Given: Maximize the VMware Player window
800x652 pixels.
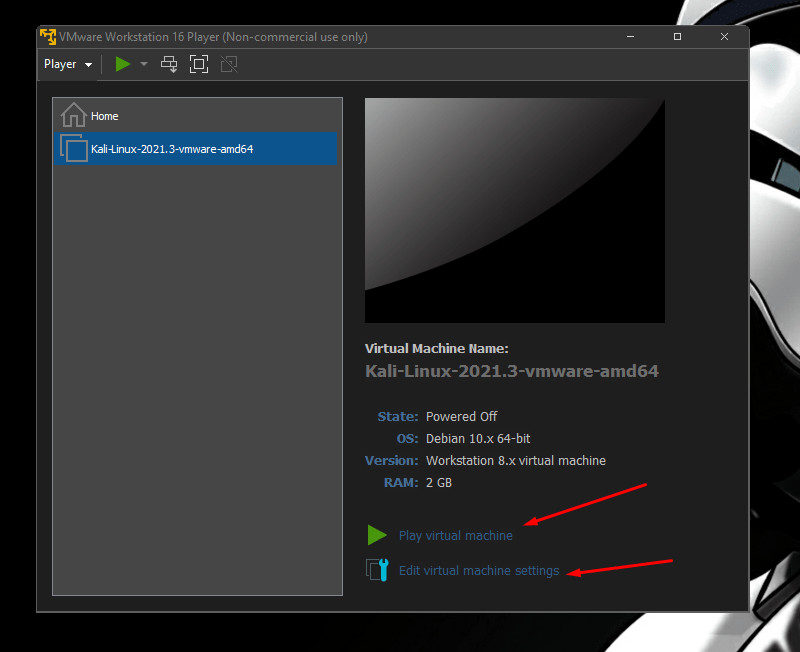Looking at the screenshot, I should point(677,37).
